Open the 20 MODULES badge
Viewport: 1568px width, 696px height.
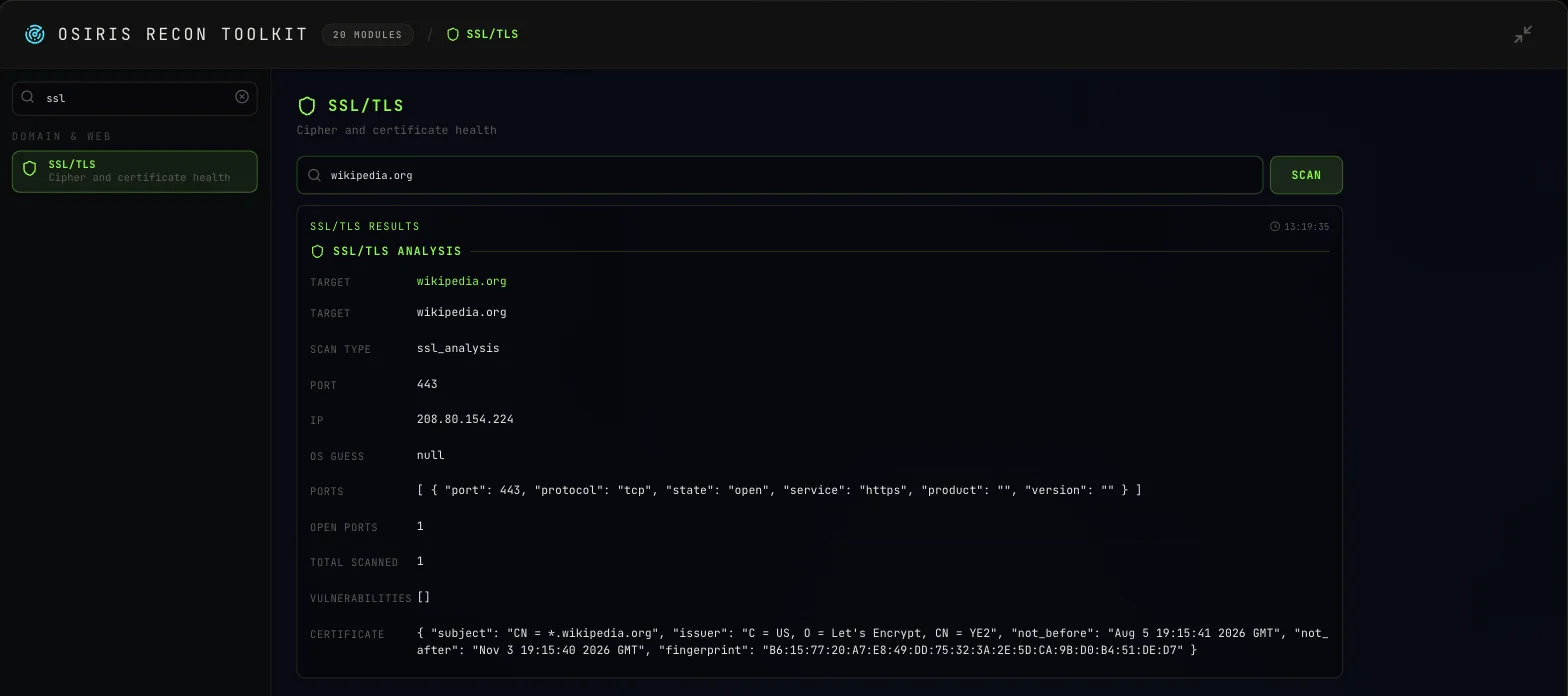368,34
